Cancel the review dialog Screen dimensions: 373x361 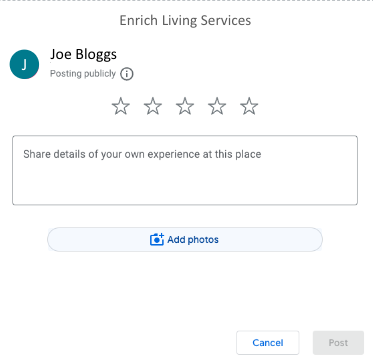pos(268,343)
